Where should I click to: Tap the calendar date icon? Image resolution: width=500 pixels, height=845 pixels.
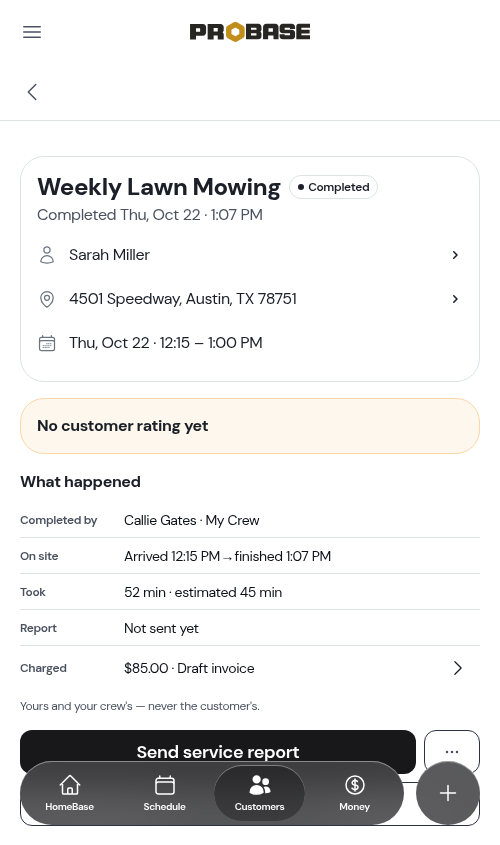coord(47,343)
